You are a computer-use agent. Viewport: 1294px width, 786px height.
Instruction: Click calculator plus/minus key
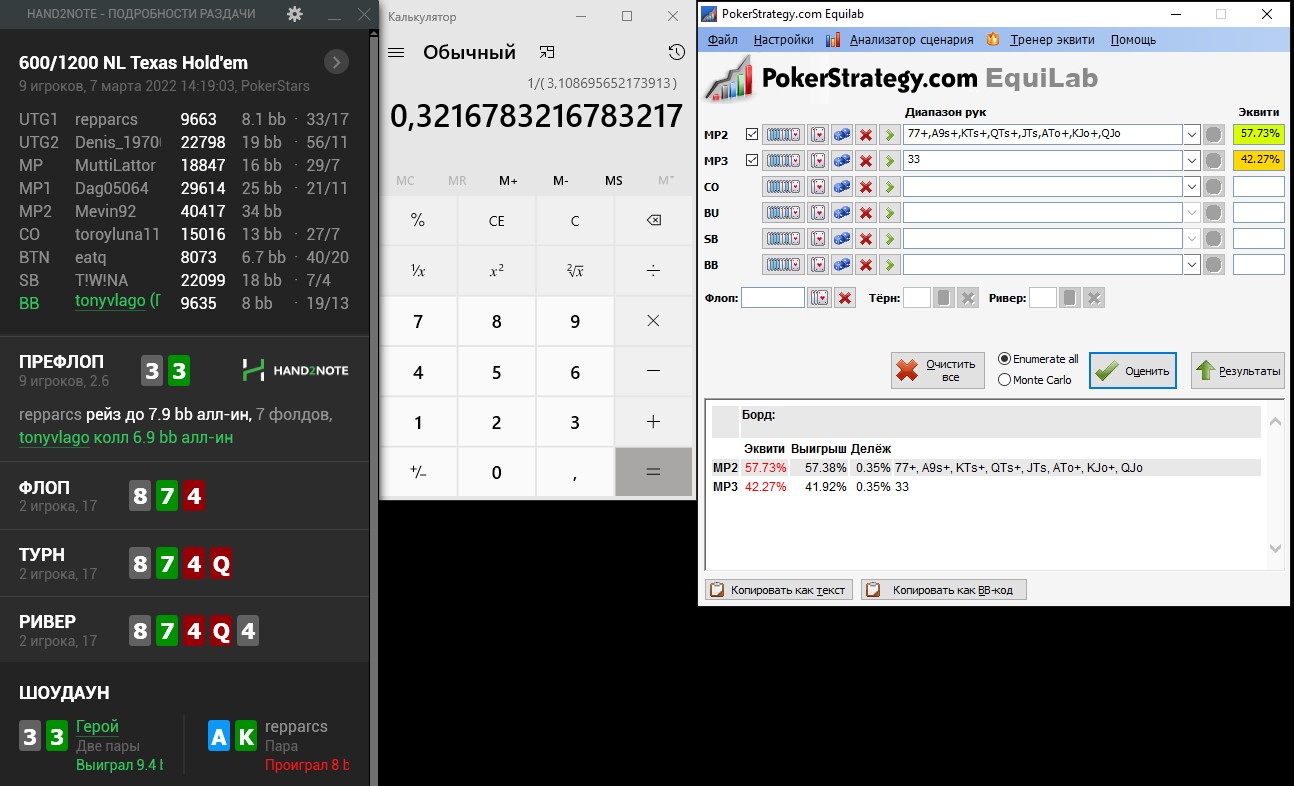(x=418, y=472)
